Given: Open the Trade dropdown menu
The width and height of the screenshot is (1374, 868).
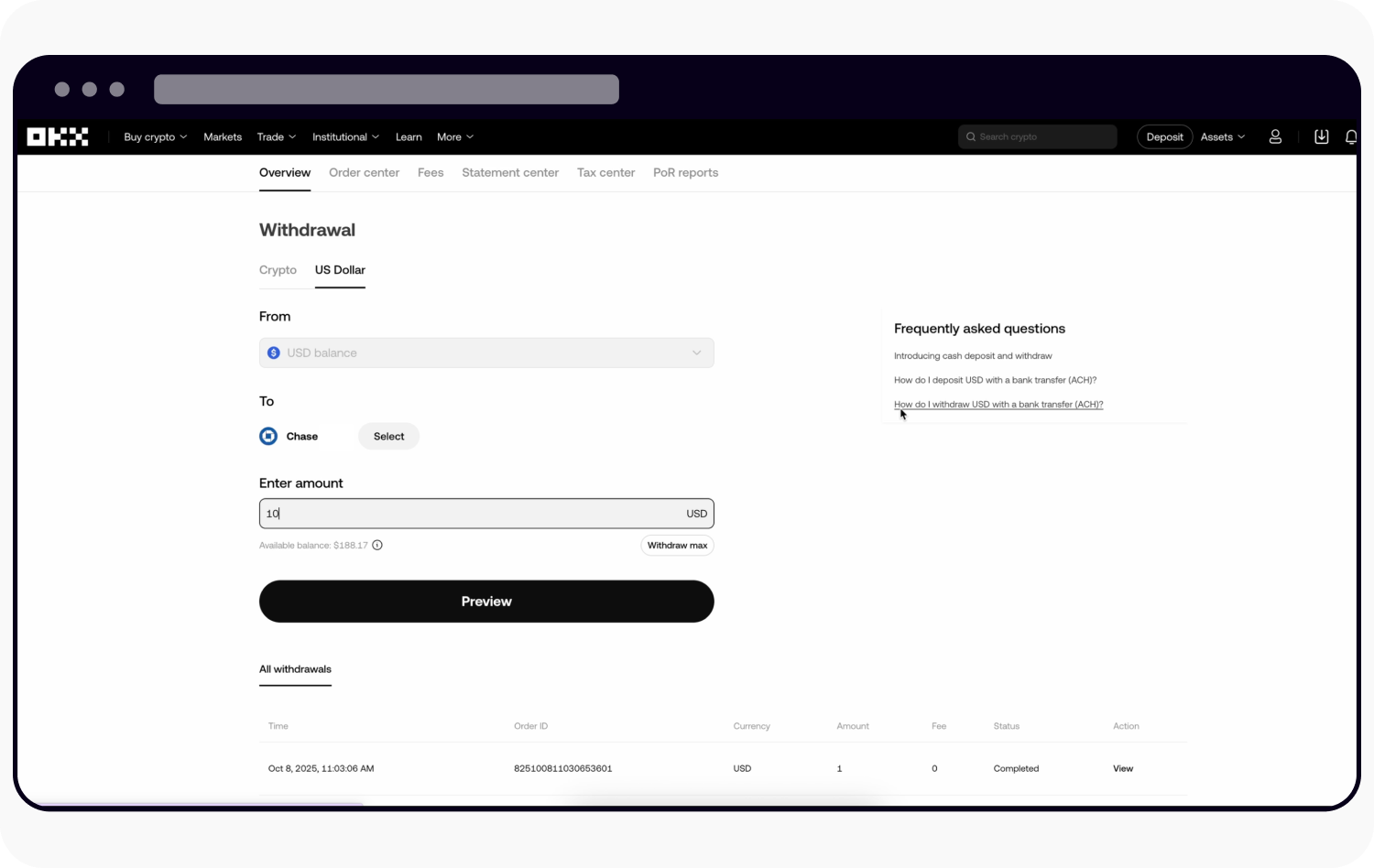Looking at the screenshot, I should [x=276, y=137].
